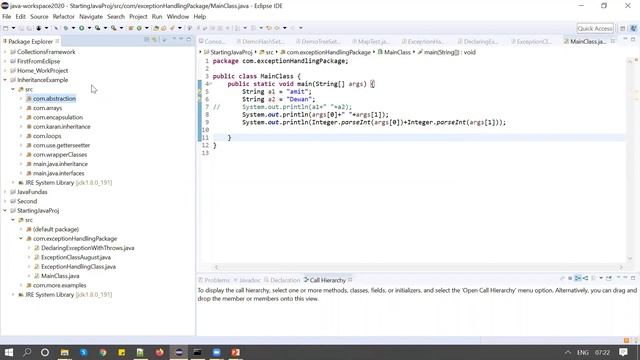Screen dimensions: 640x360
Task: Click the editor vertical scrollbar down arrow
Action: (629, 258)
